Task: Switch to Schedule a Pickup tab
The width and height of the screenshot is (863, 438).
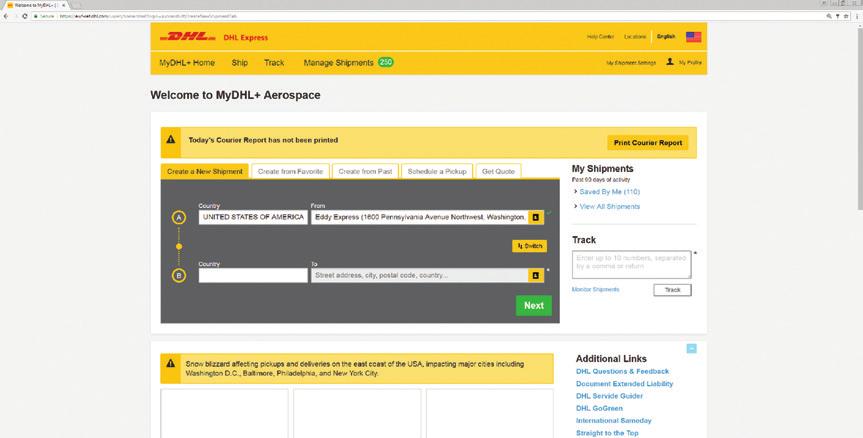Action: (437, 172)
